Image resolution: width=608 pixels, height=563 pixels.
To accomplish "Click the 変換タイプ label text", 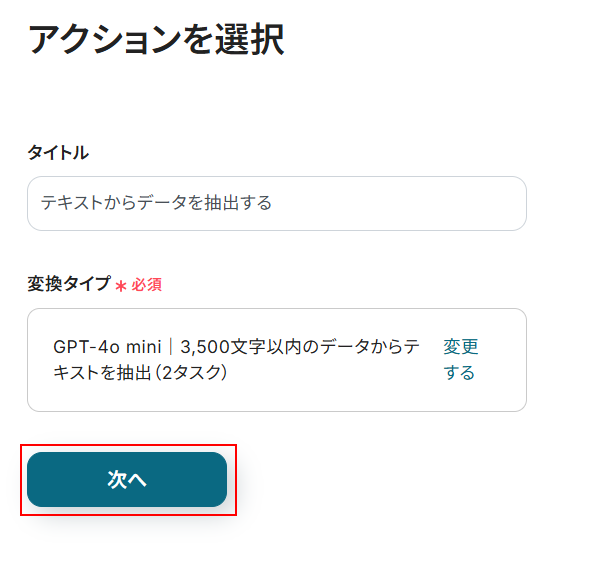I will (x=69, y=284).
